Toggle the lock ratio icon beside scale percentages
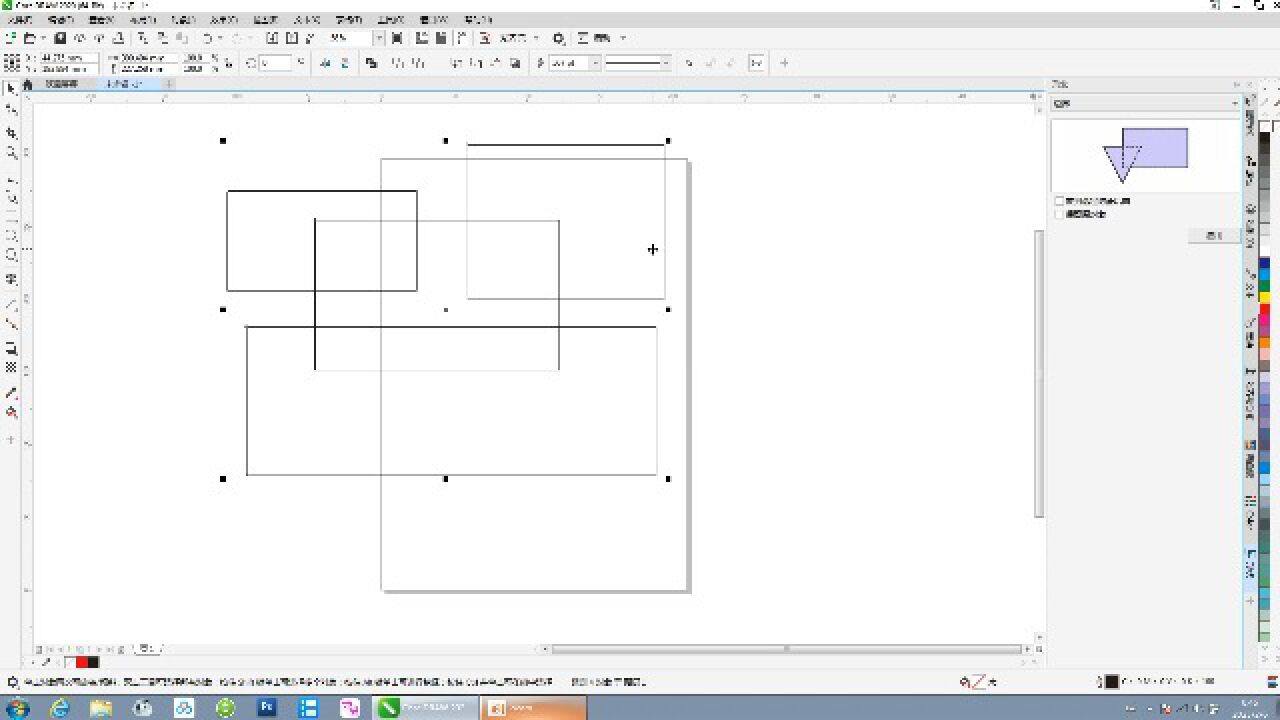The width and height of the screenshot is (1280, 720). 229,63
